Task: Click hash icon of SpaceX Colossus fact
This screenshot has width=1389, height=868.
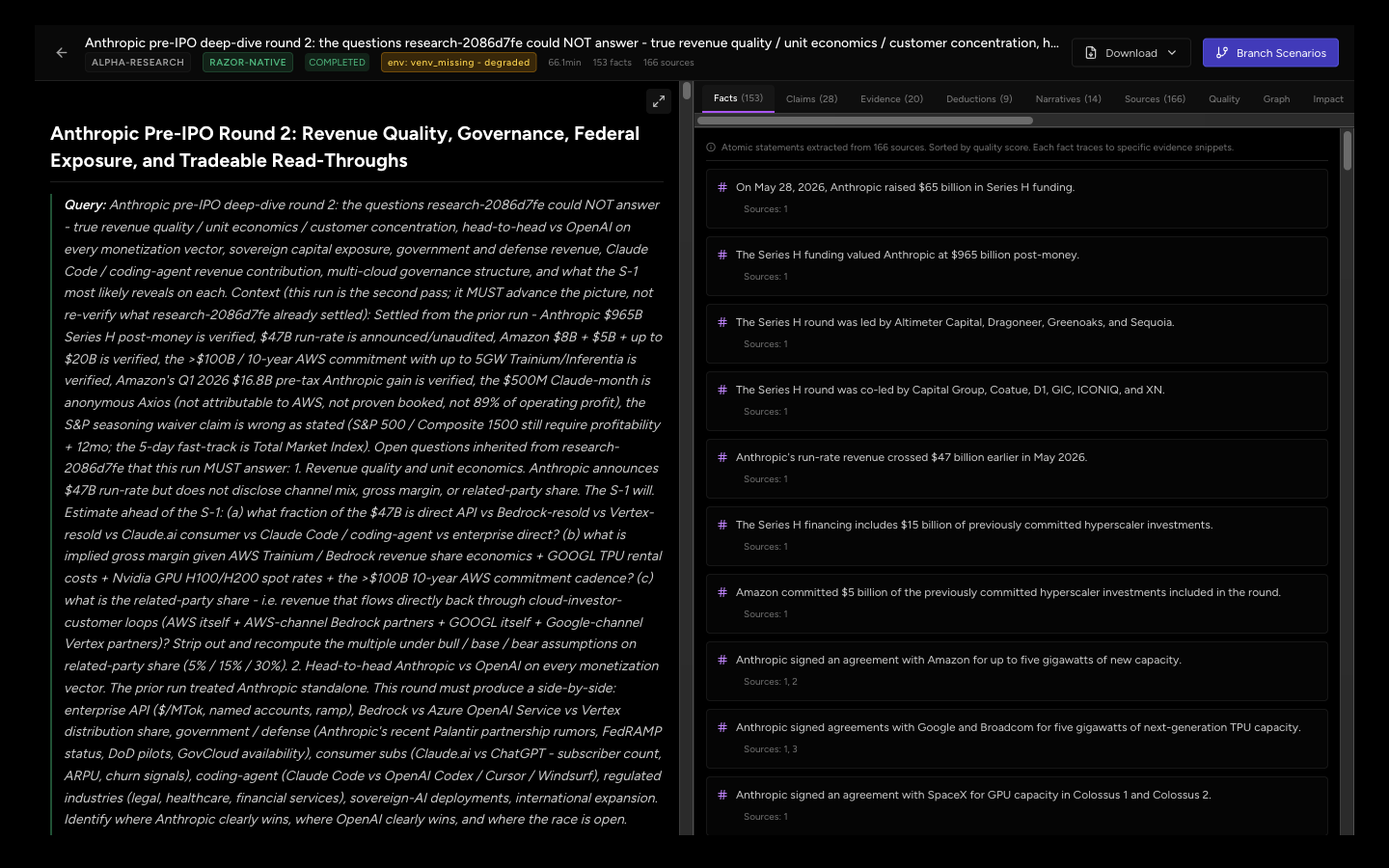Action: click(722, 795)
